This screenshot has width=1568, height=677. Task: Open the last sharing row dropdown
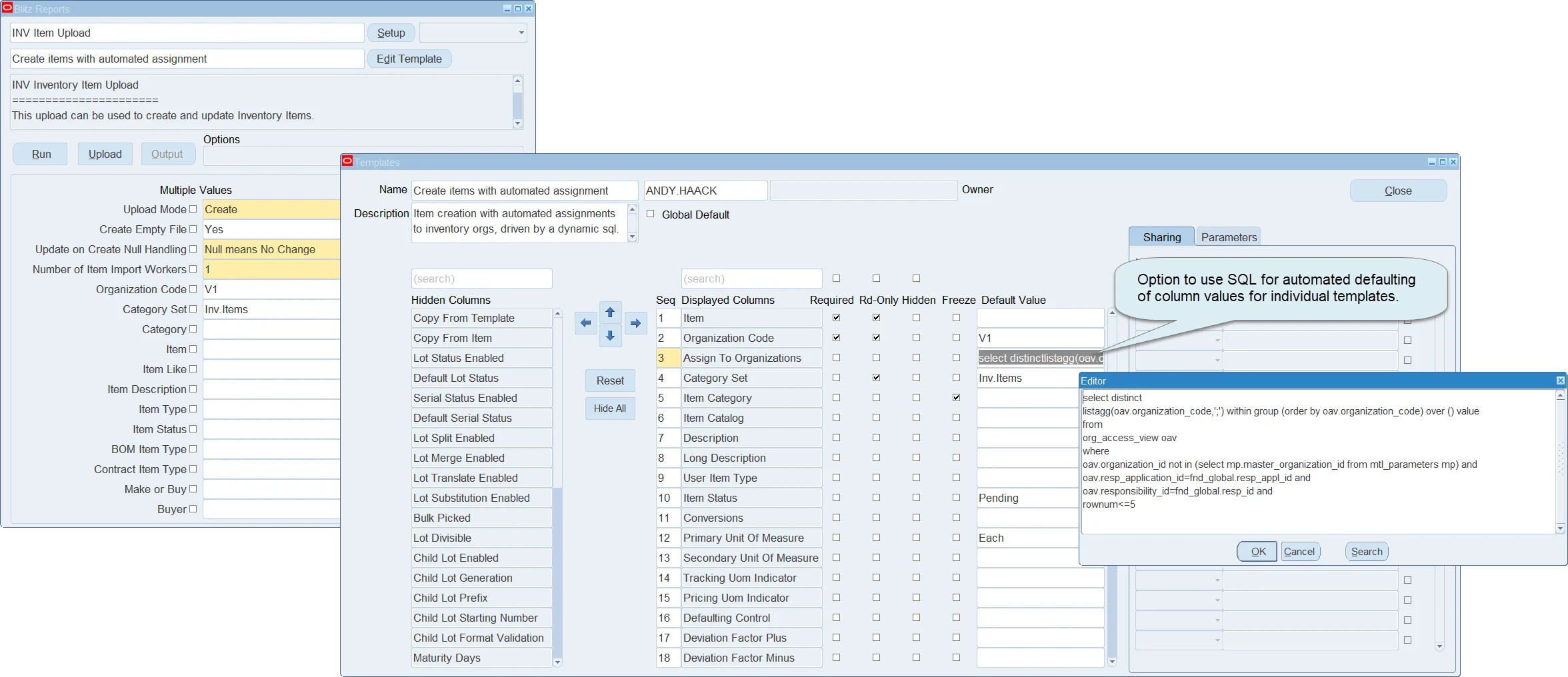[1217, 640]
